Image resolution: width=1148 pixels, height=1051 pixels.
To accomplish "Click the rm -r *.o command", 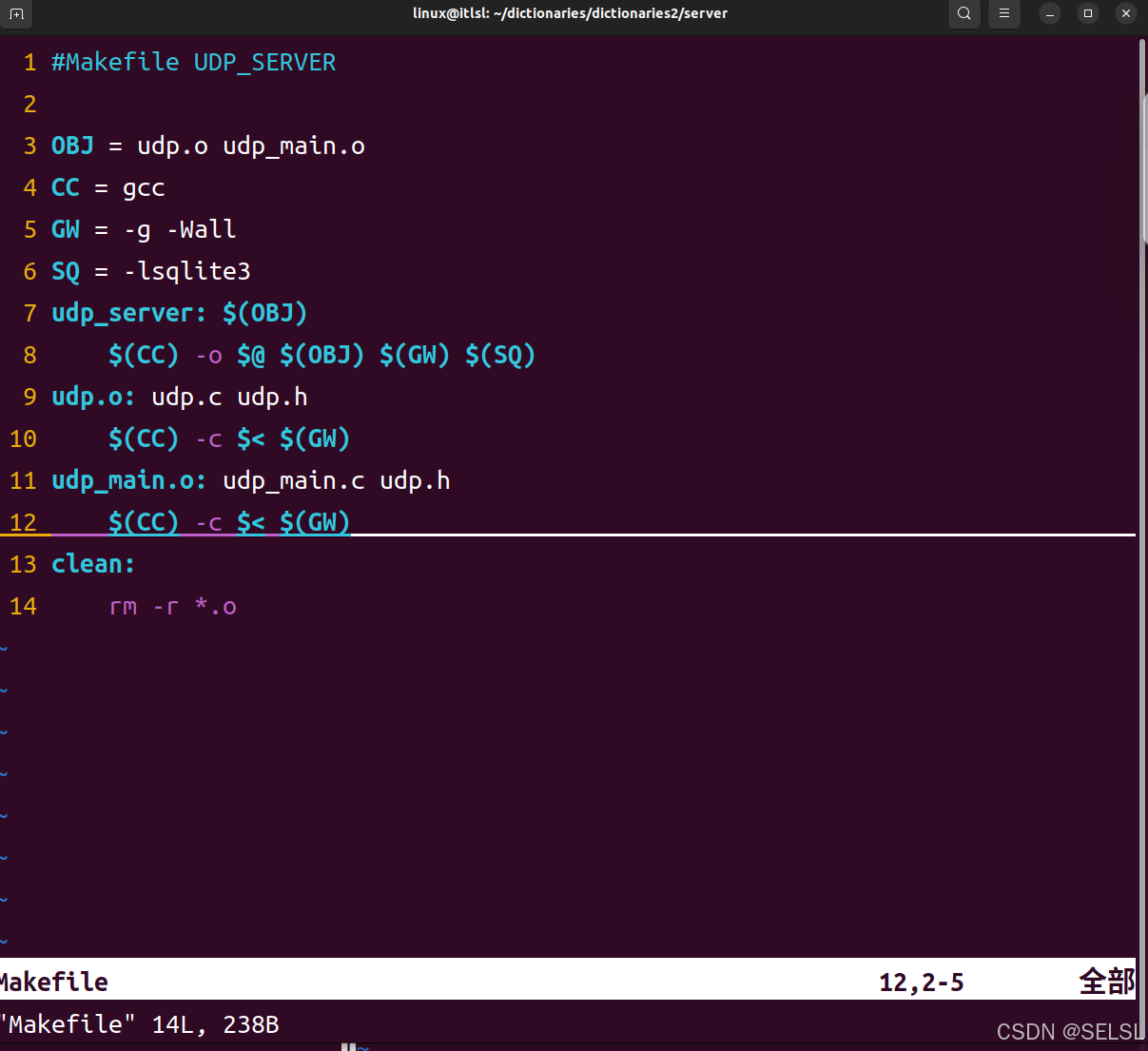I will point(173,606).
